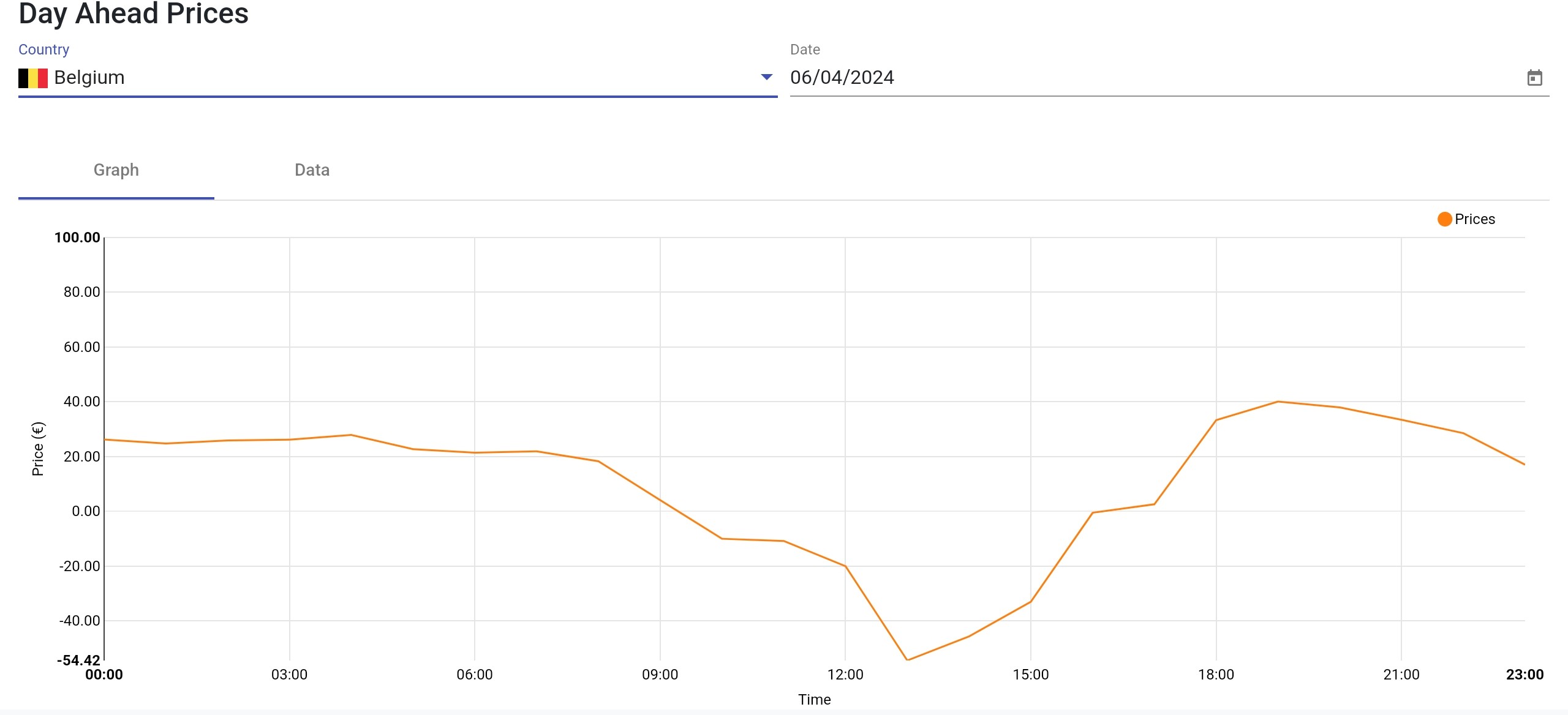Toggle the Prices series legend label
The width and height of the screenshot is (1568, 715).
click(1474, 219)
